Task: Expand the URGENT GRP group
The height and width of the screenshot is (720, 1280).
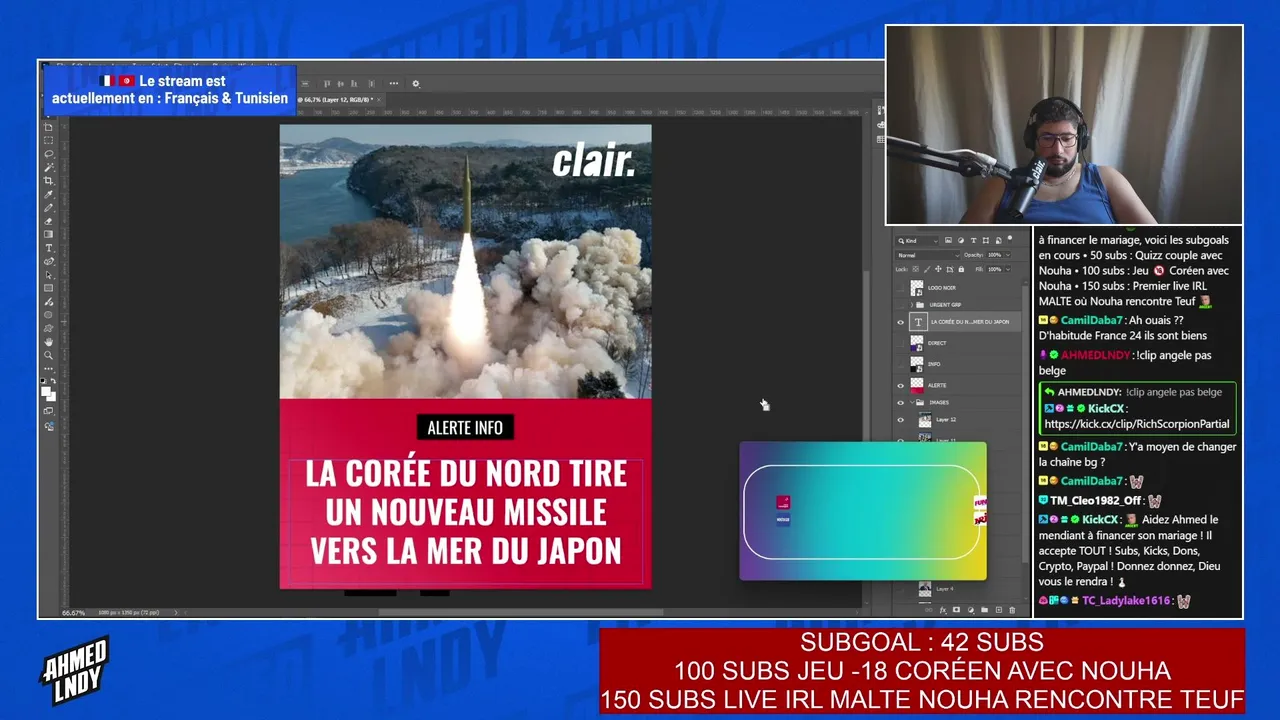Action: 911,304
